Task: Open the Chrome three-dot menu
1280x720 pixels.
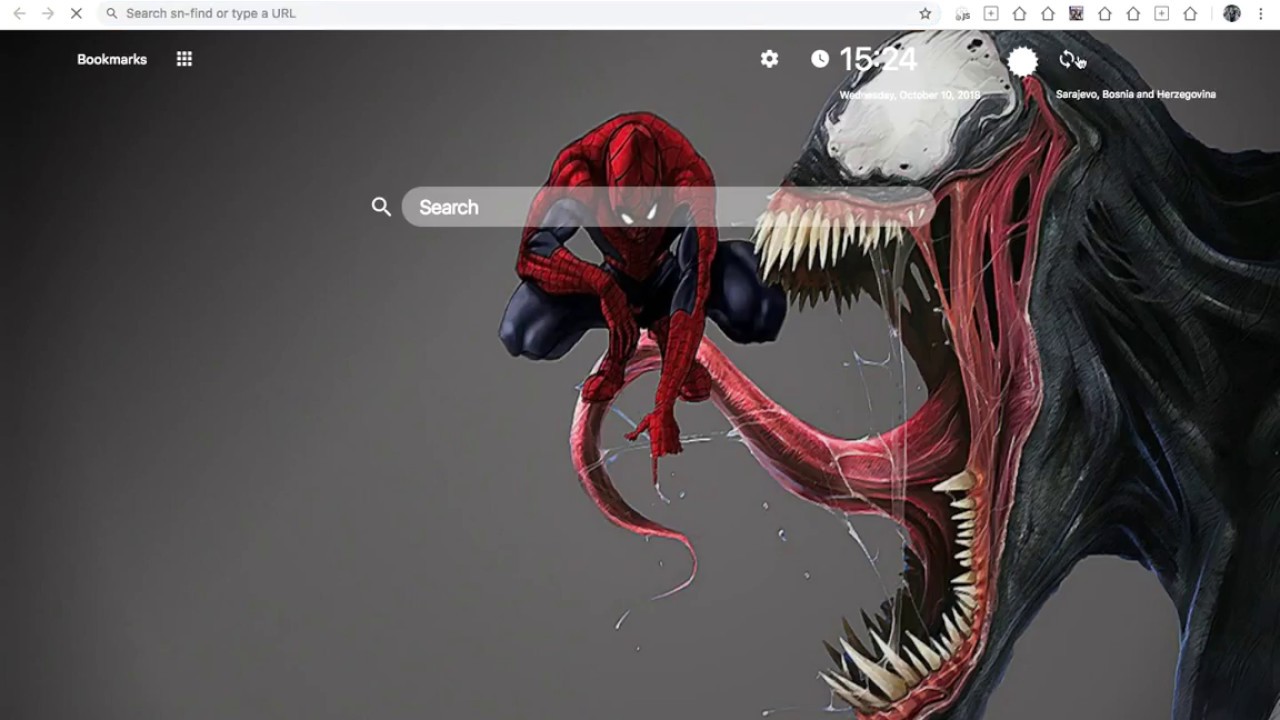Action: [x=1260, y=13]
